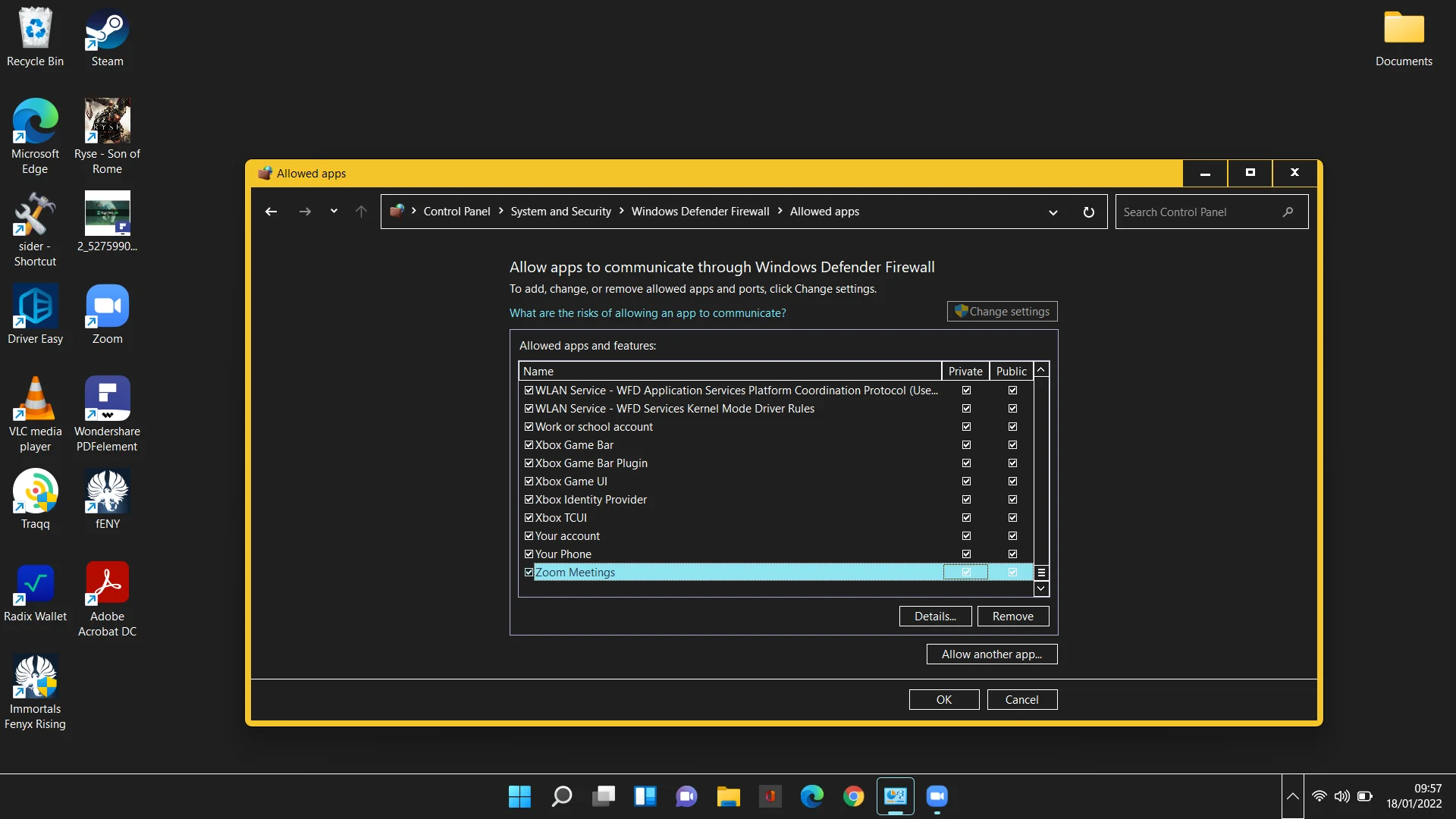Scroll down the allowed apps list
This screenshot has height=819, width=1456.
[x=1040, y=588]
